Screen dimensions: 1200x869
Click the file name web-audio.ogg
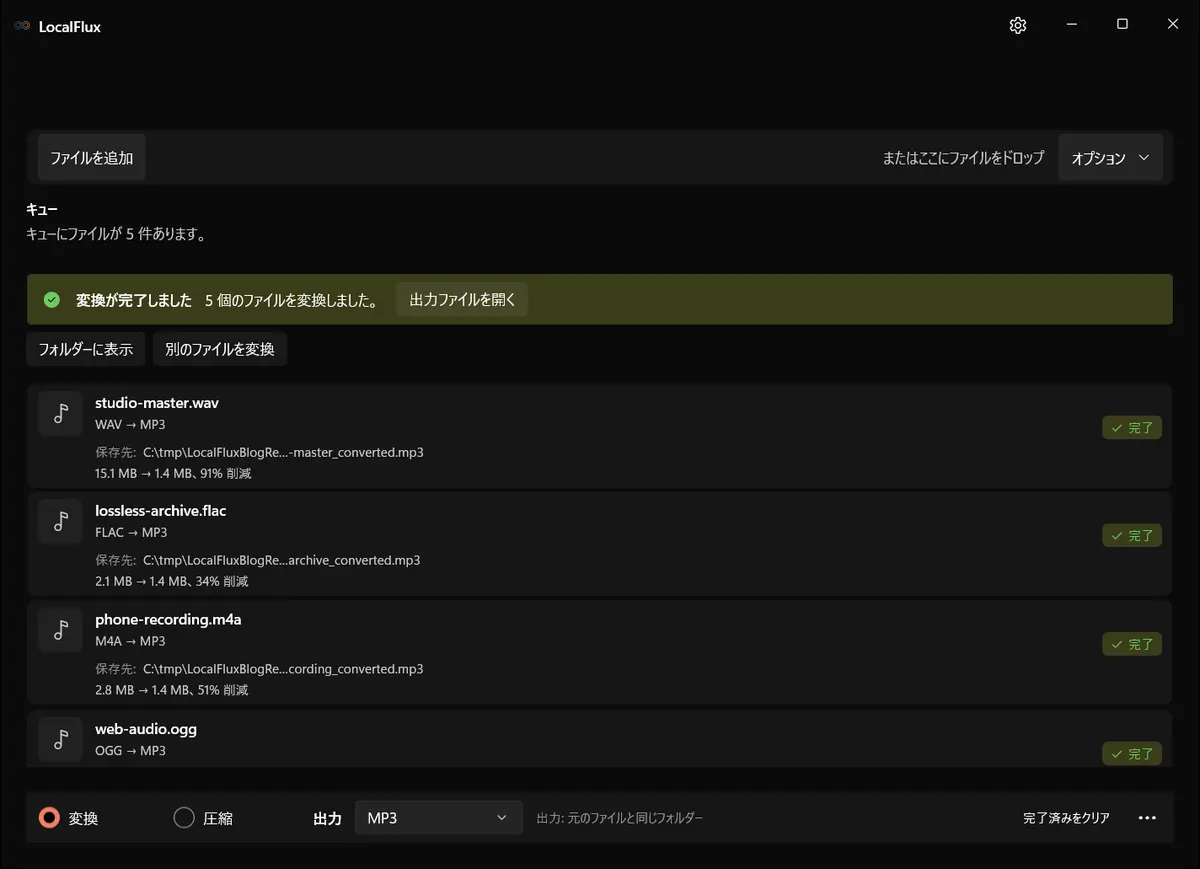(146, 729)
